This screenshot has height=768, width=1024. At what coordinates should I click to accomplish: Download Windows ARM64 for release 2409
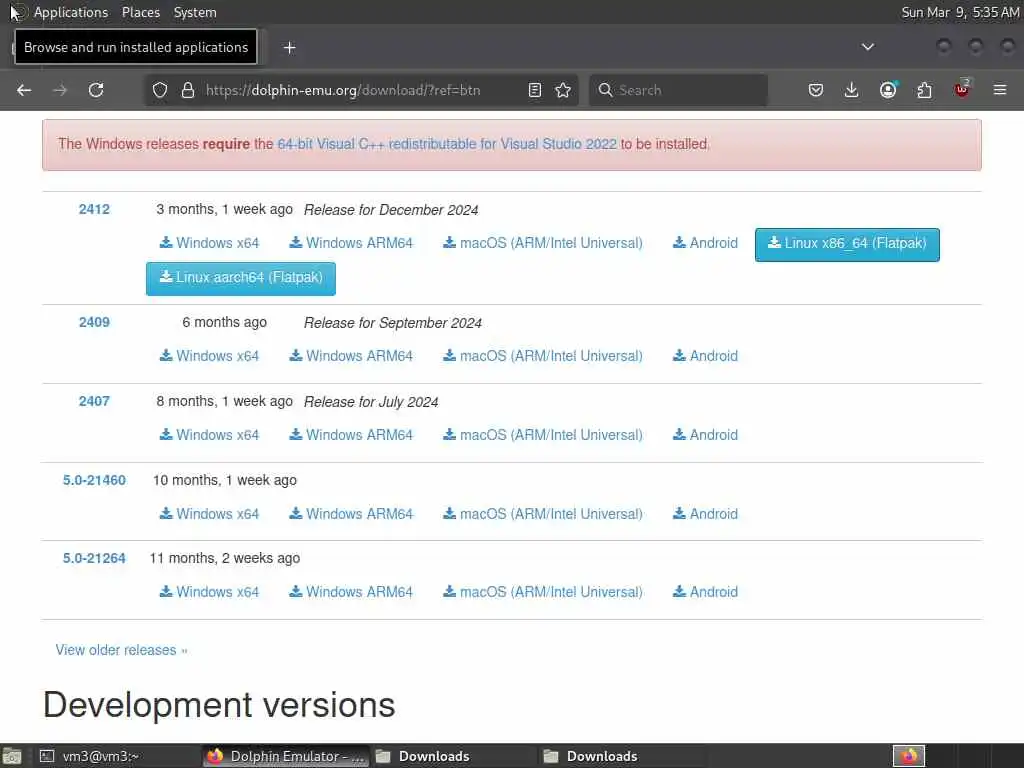click(x=351, y=356)
